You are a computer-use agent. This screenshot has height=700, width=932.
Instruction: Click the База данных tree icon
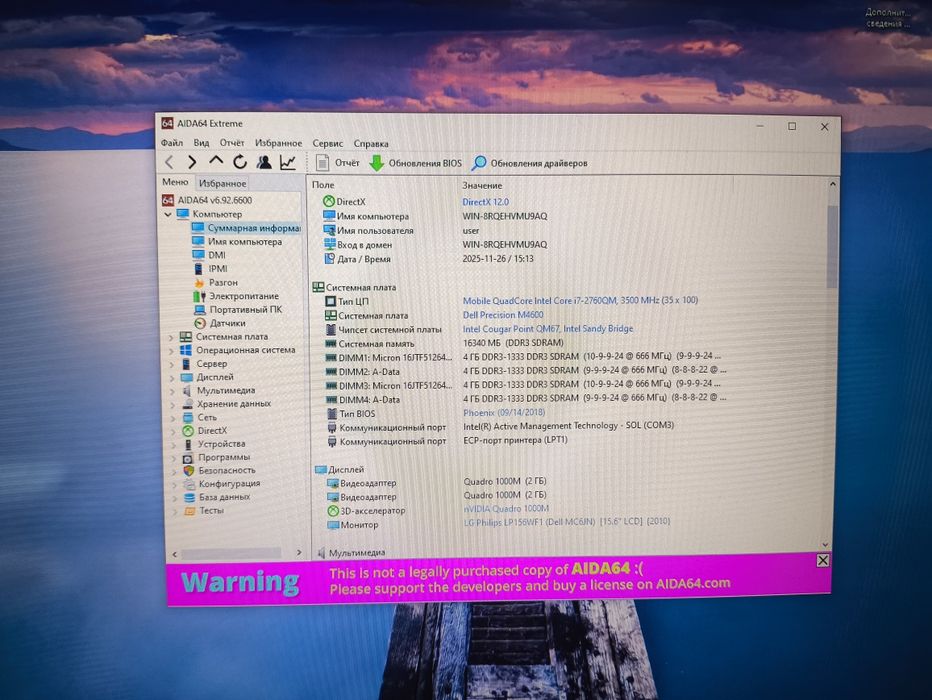[x=190, y=497]
